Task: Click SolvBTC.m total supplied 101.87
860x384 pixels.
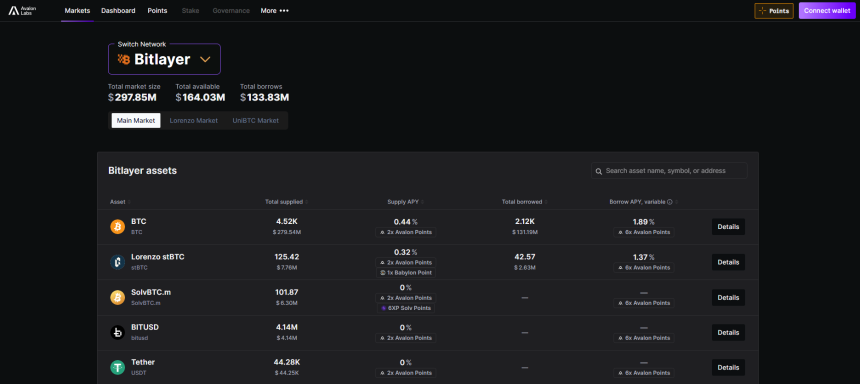Action: coord(287,292)
